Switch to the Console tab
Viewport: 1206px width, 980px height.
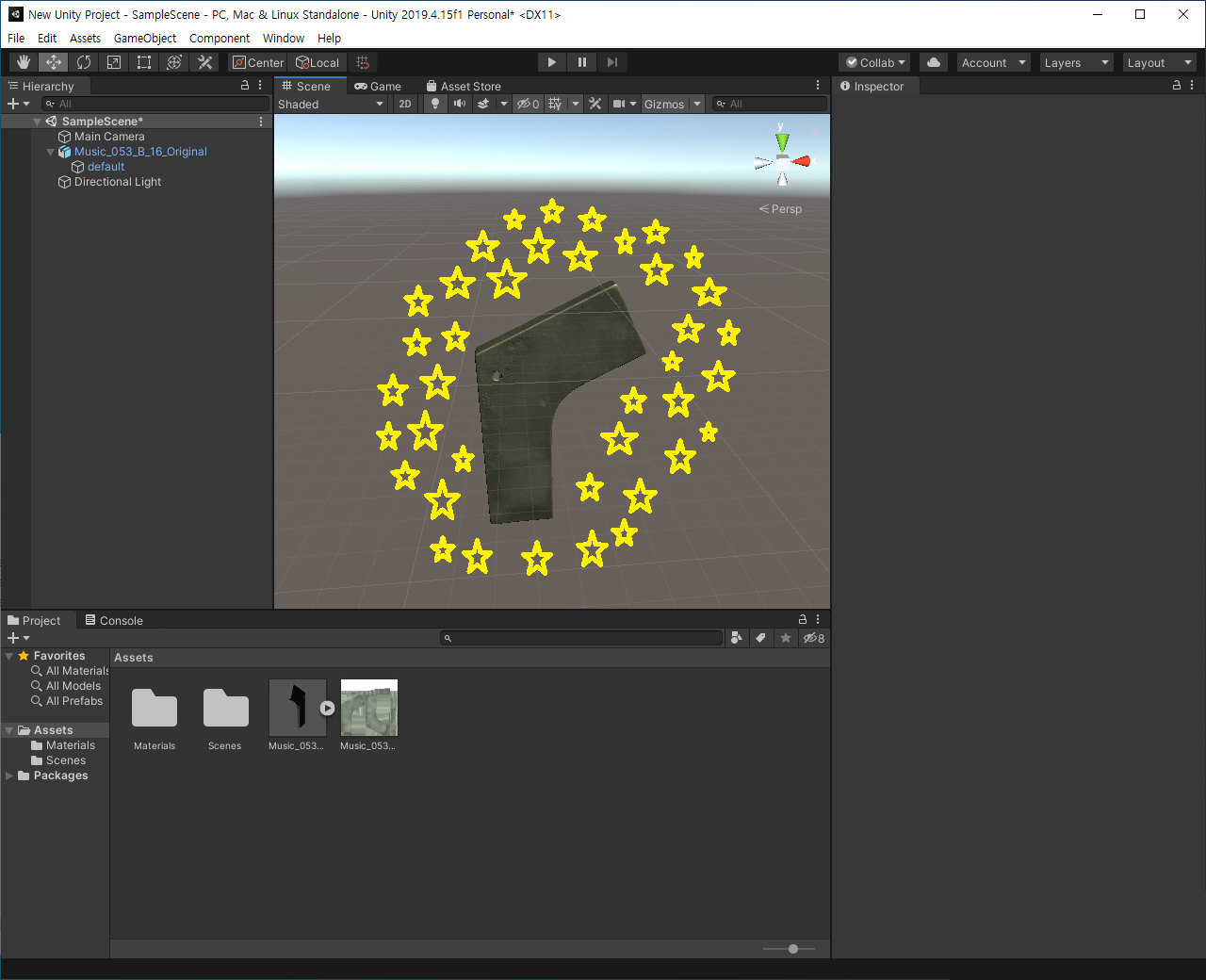point(114,620)
